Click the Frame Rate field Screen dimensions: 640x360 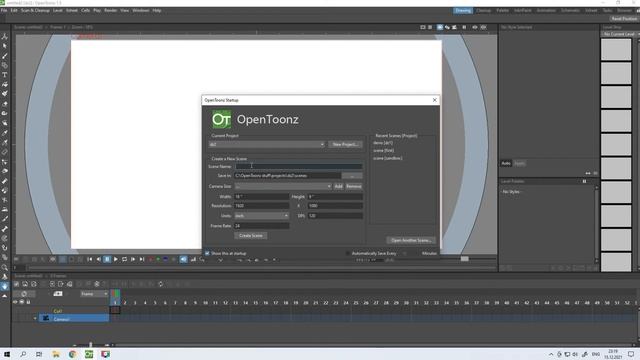pyautogui.click(x=262, y=226)
